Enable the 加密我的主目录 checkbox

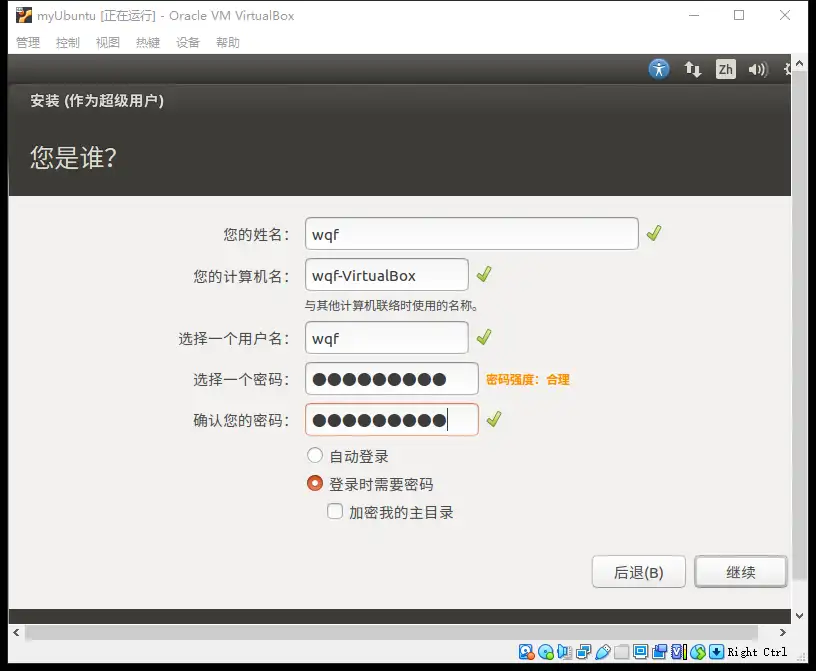click(336, 512)
